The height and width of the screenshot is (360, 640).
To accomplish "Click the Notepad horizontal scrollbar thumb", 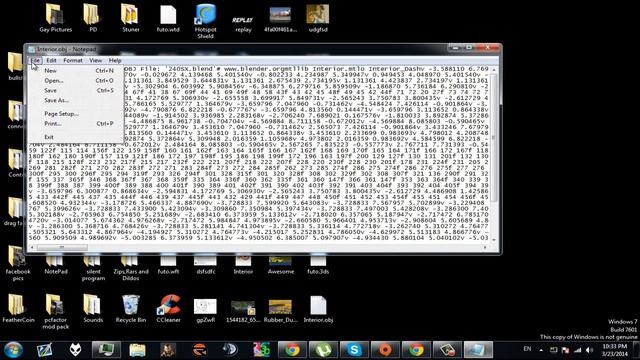I will click(62, 247).
